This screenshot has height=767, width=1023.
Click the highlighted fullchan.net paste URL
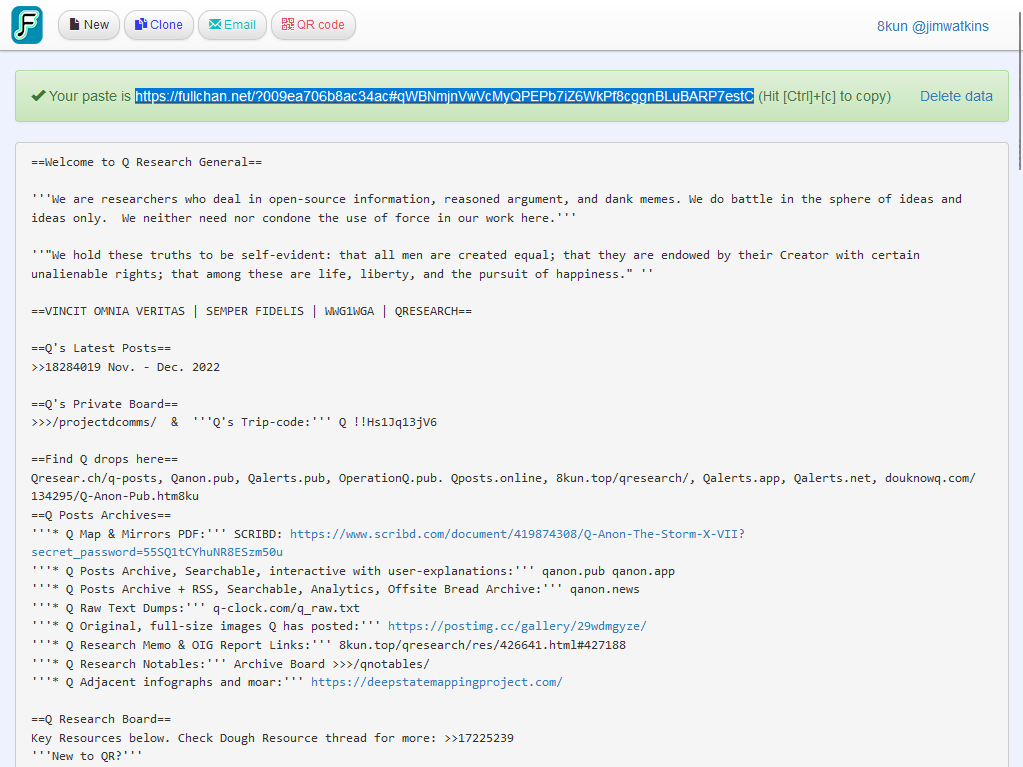(x=444, y=97)
